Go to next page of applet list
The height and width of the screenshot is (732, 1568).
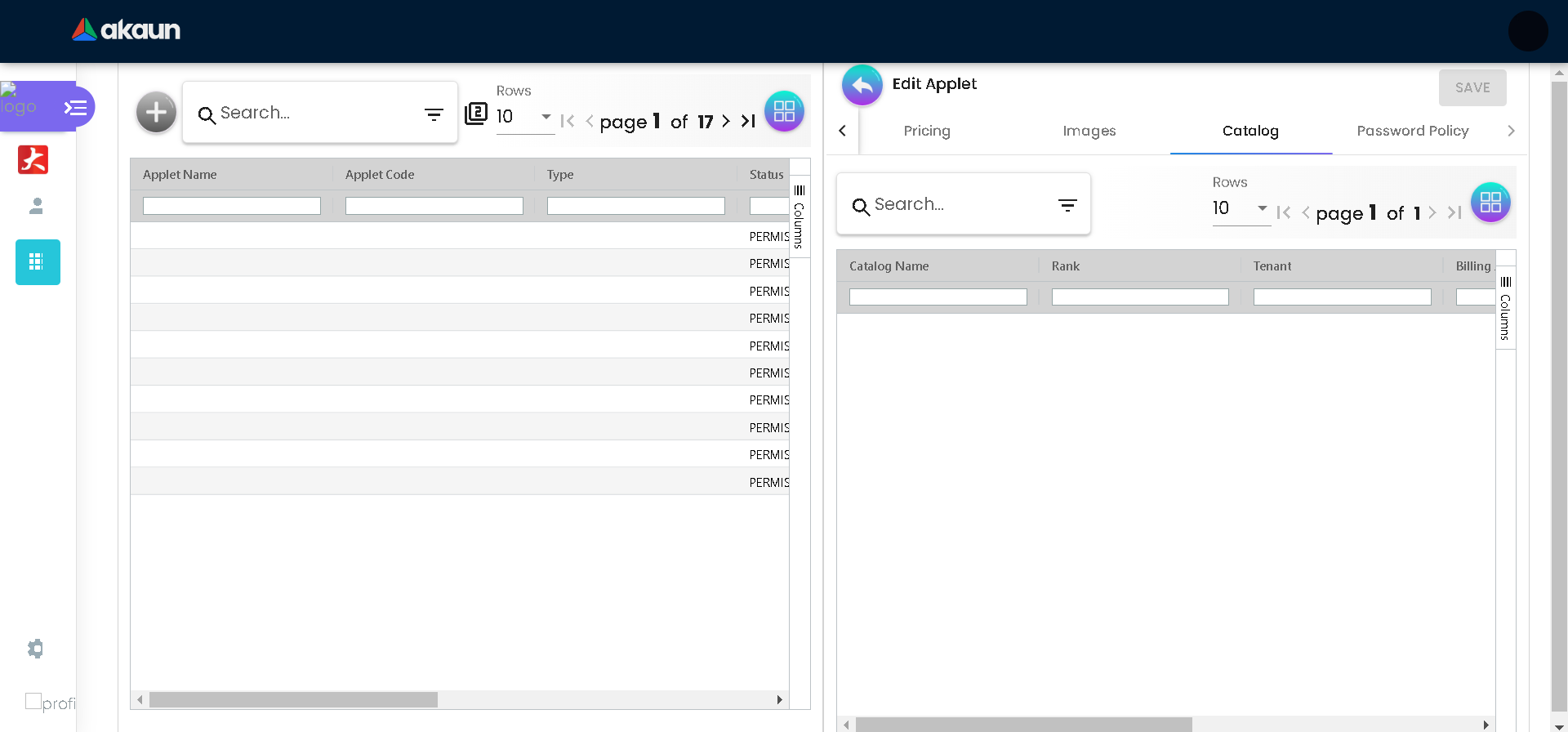(726, 122)
